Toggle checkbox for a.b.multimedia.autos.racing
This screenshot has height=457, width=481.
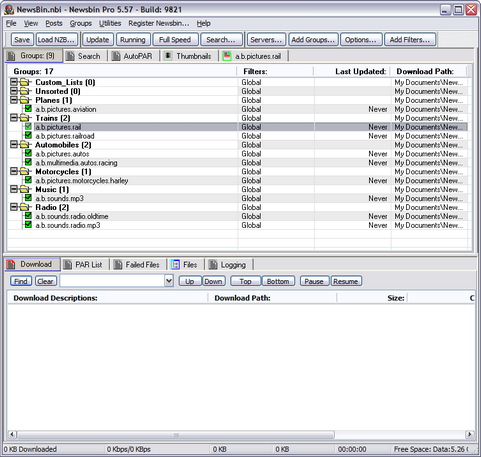(x=28, y=162)
